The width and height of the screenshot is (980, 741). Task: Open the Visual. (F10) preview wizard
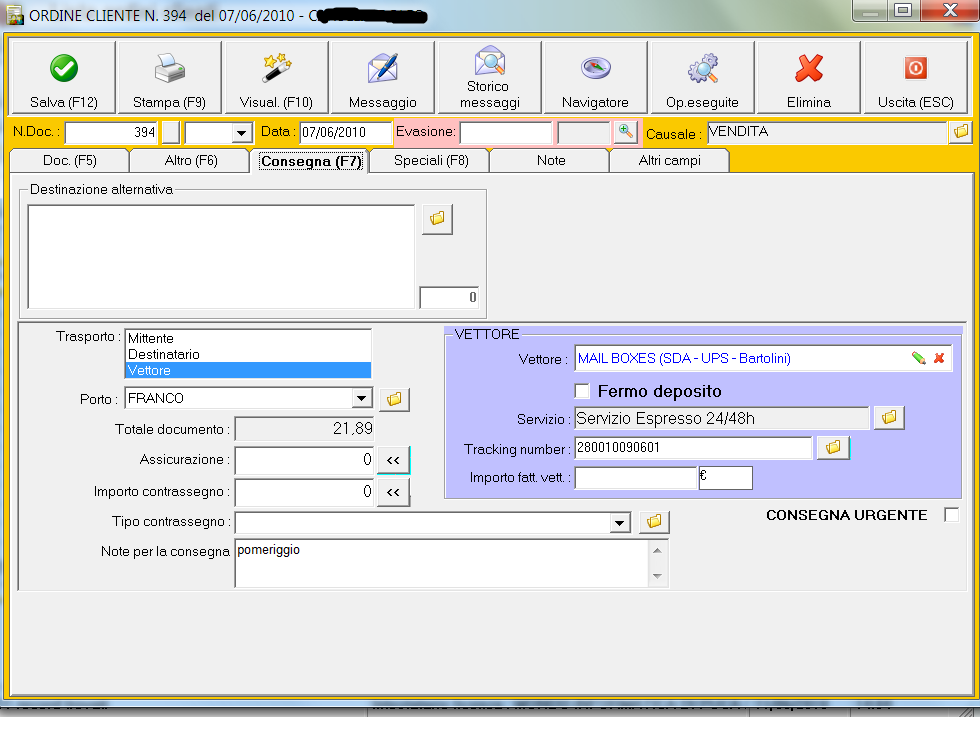click(x=276, y=77)
